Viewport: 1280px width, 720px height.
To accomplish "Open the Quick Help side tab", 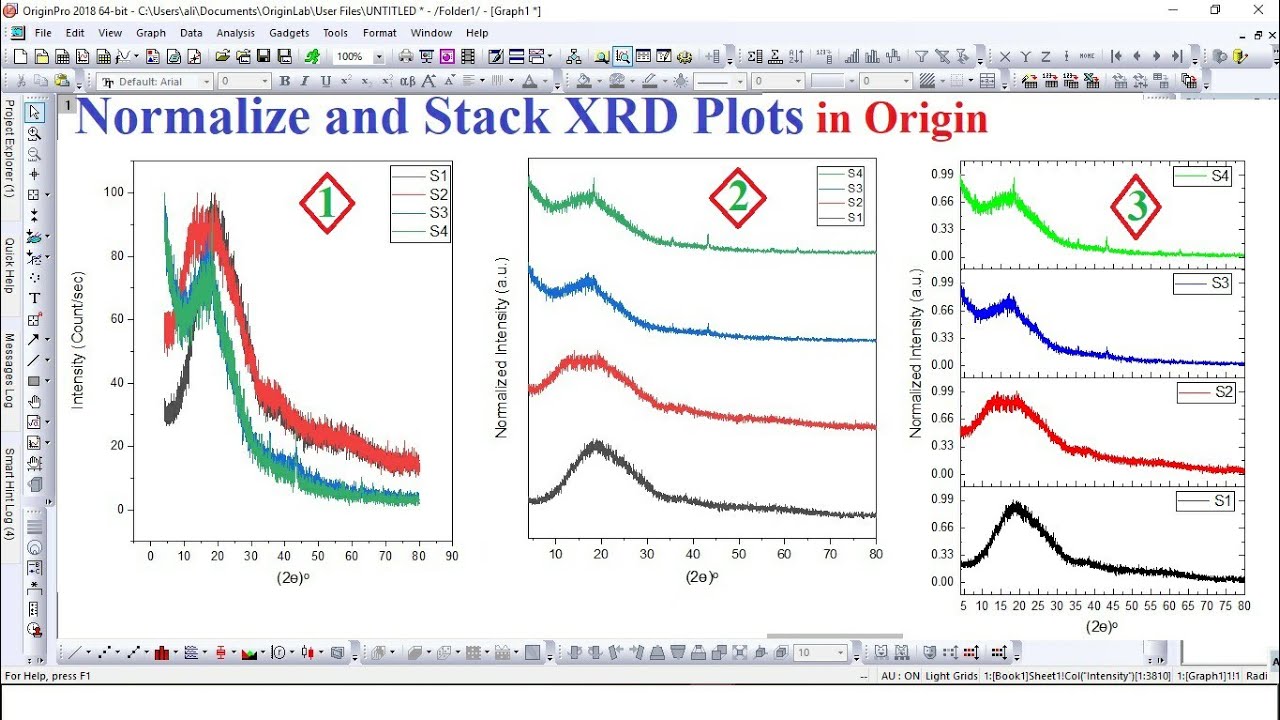I will pyautogui.click(x=9, y=265).
